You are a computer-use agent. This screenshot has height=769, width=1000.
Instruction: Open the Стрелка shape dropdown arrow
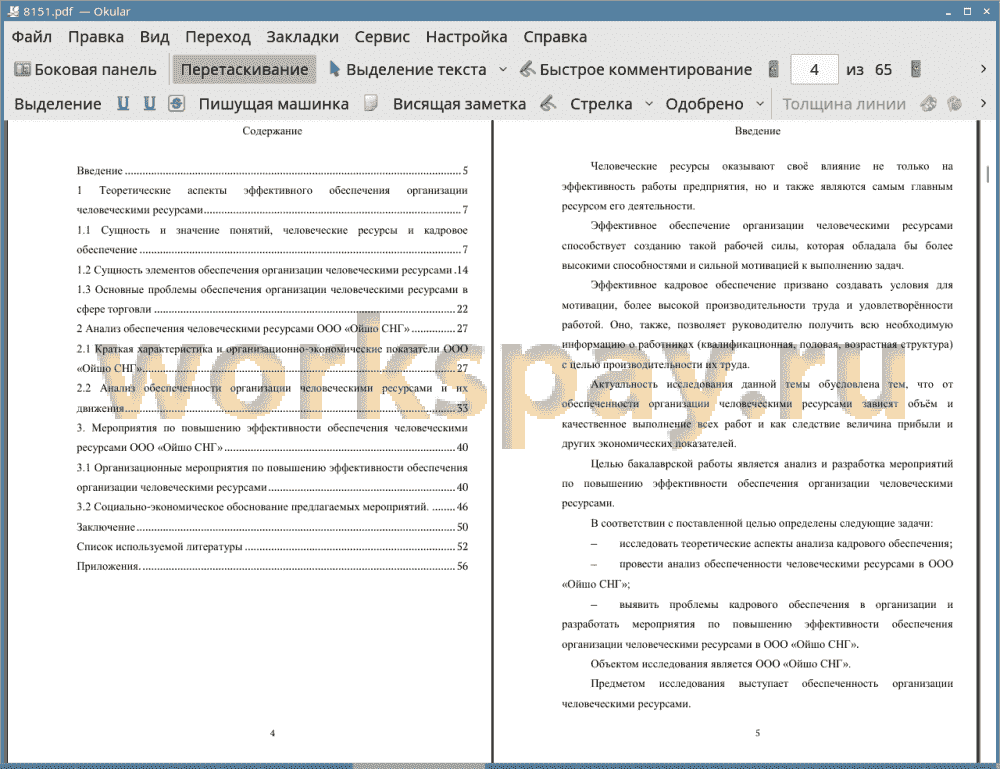649,104
